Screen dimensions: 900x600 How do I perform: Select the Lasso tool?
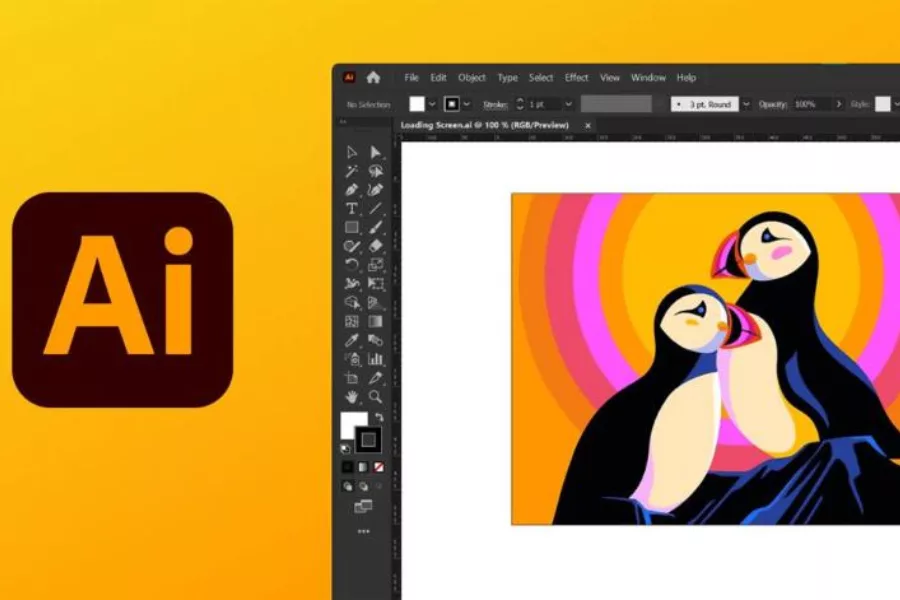point(375,171)
